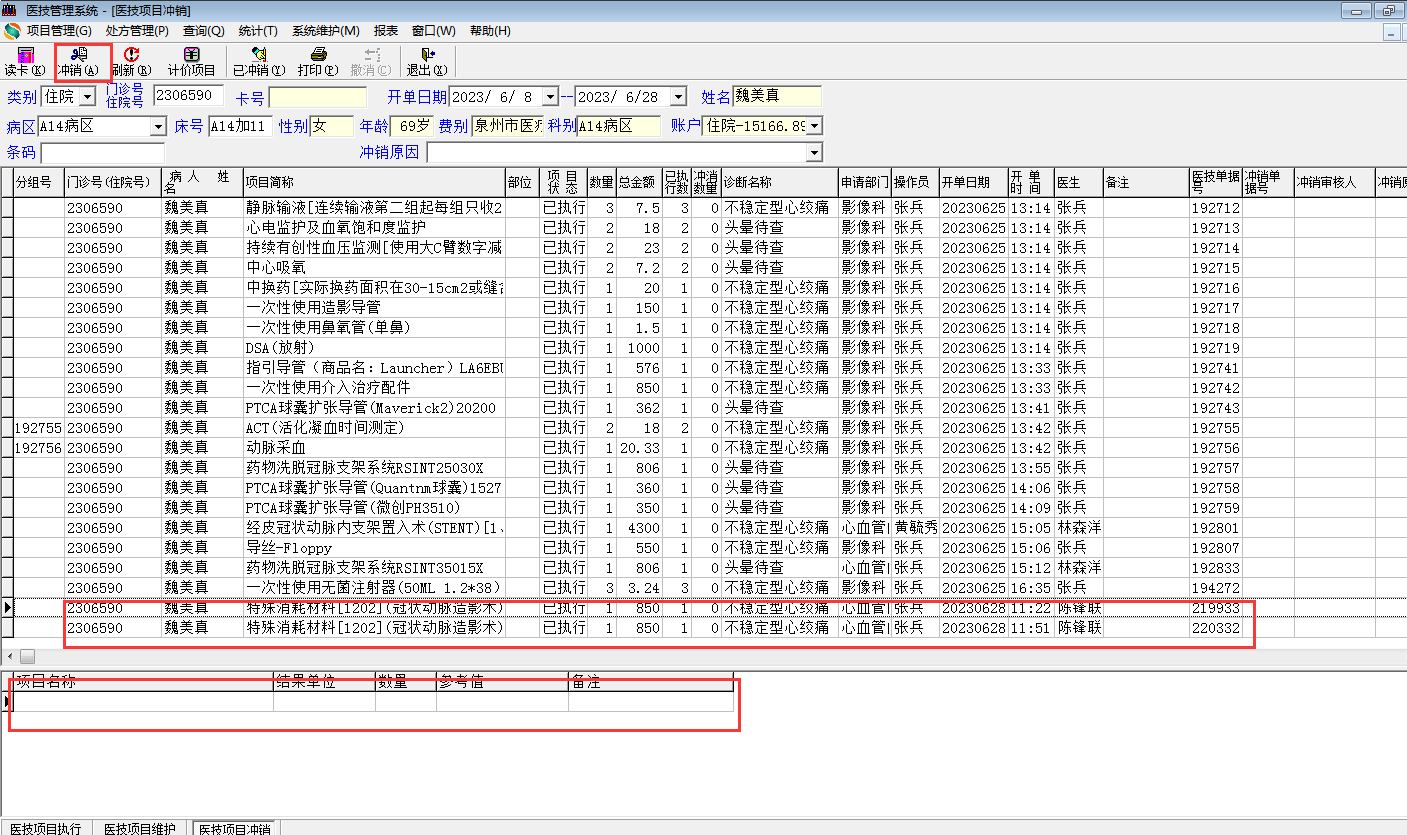Screen dimensions: 1407x835
Task: Click the 项目名称 header in lower grid
Action: pos(143,682)
